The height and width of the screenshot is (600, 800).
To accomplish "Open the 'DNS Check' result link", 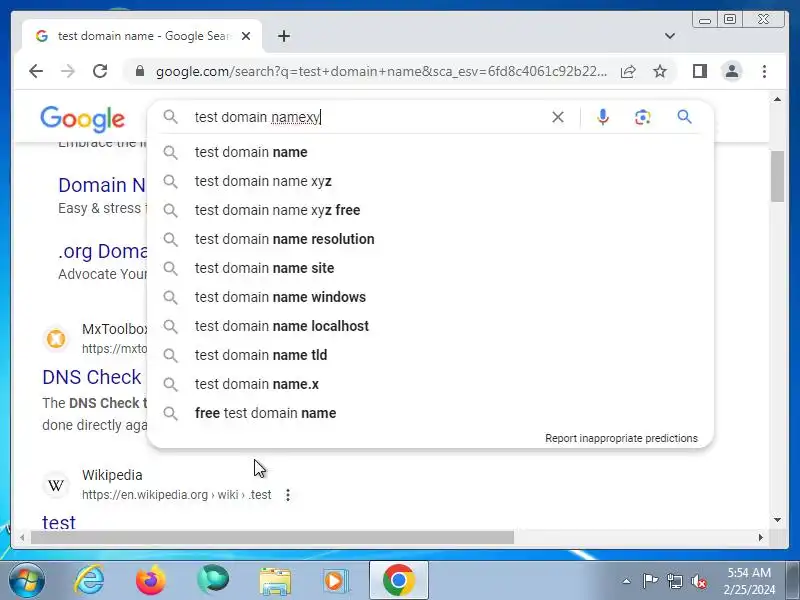I will 92,377.
